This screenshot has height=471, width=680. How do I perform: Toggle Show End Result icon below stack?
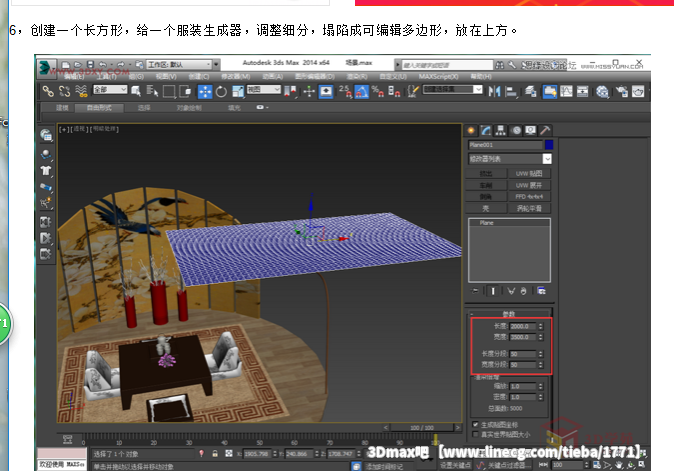point(493,291)
